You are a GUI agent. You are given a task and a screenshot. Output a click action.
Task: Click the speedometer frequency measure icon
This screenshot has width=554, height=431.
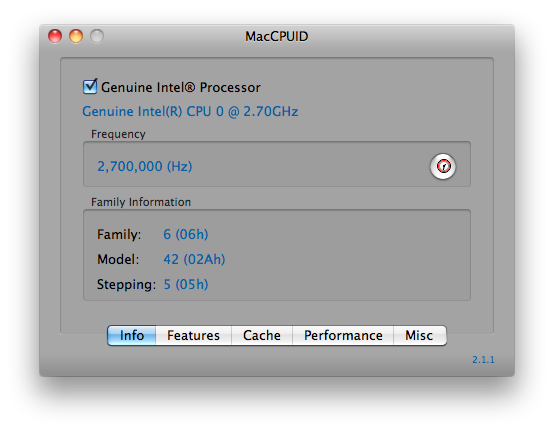(443, 166)
